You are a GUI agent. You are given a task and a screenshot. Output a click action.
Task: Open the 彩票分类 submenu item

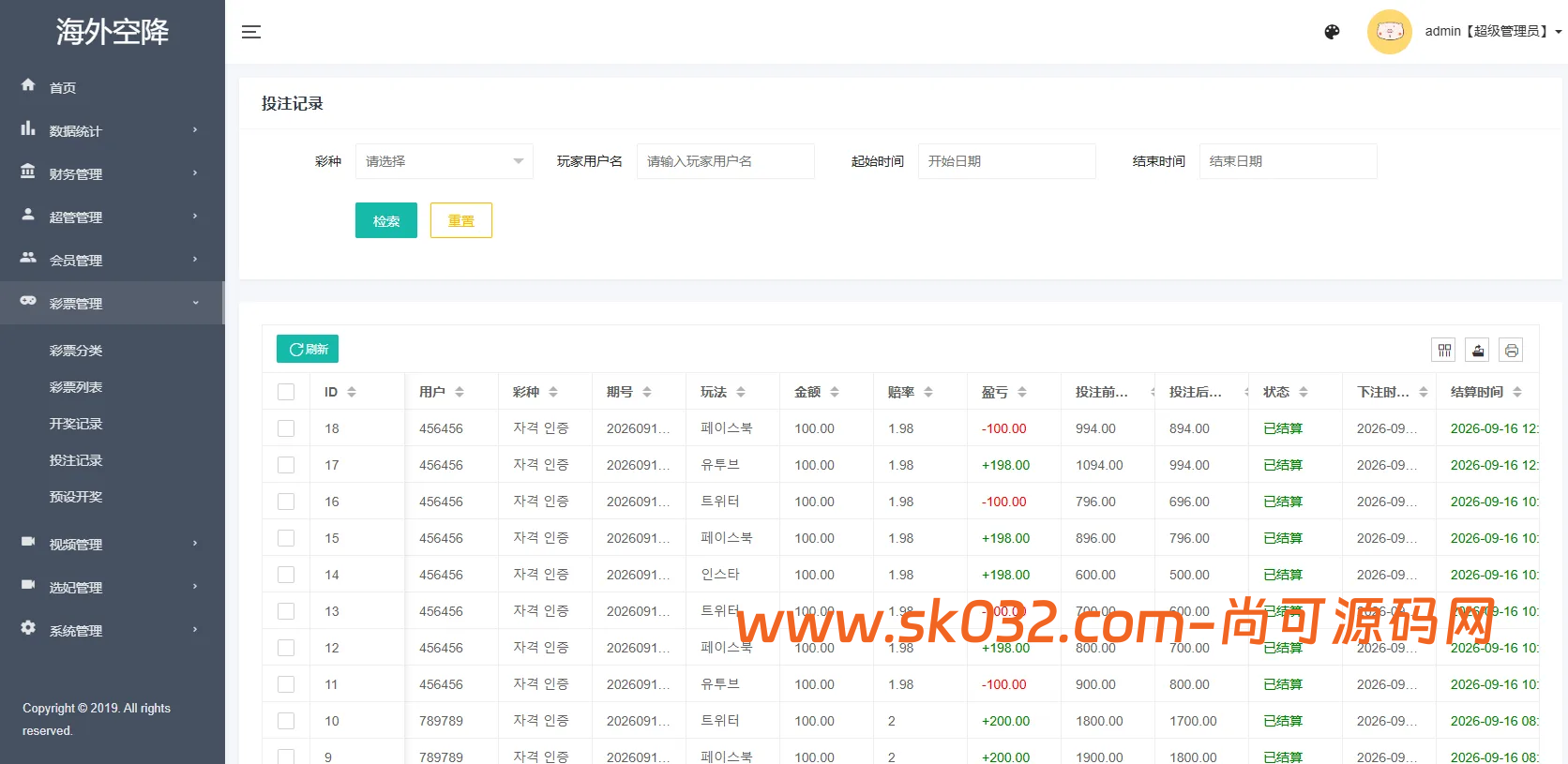pos(76,351)
